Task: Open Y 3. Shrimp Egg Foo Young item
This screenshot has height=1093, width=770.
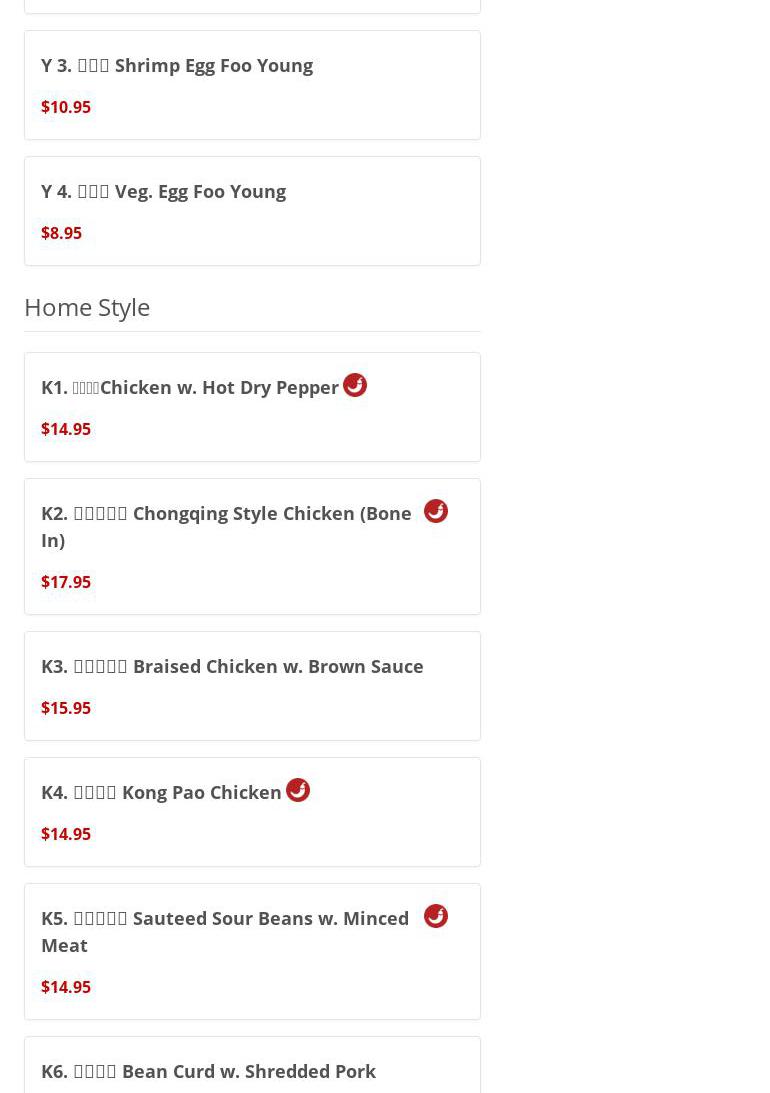Action: [x=177, y=66]
